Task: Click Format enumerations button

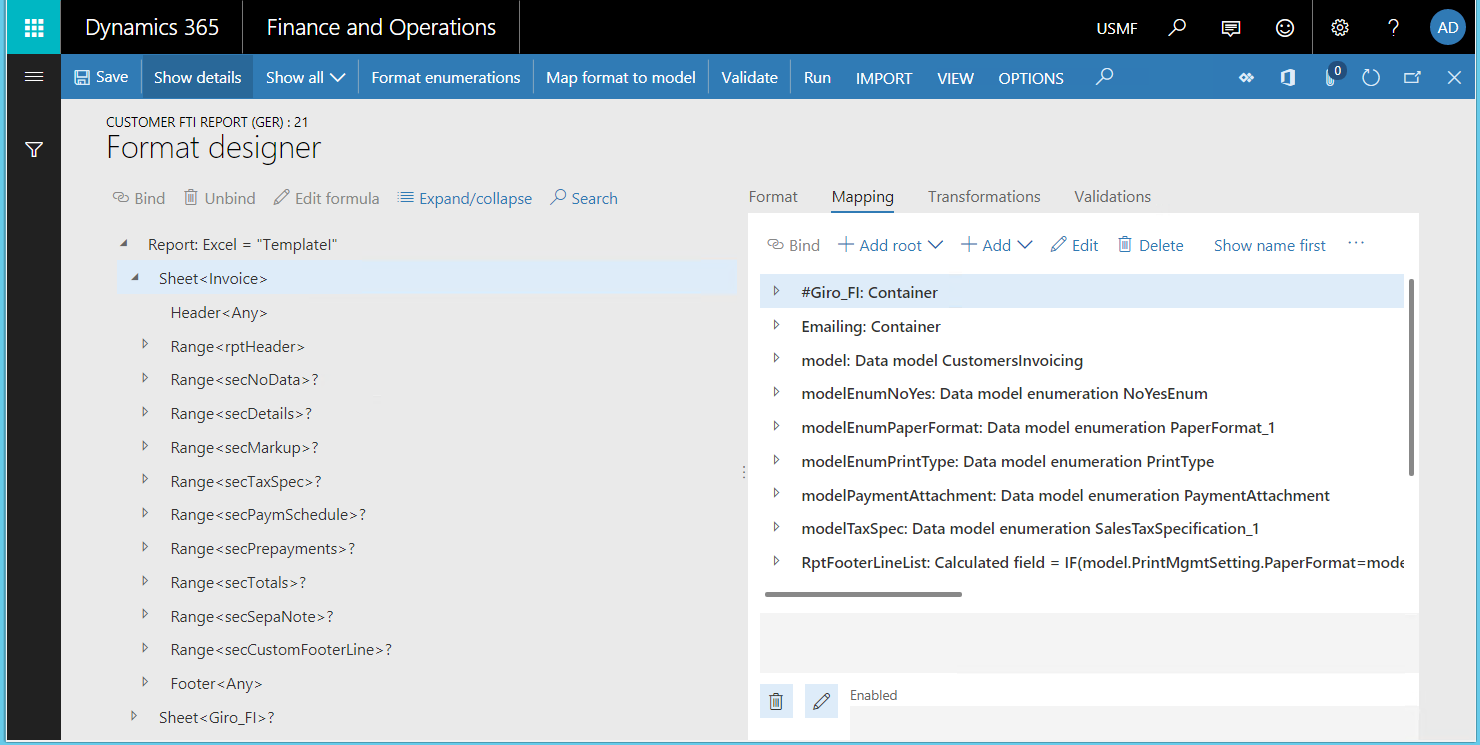Action: [x=446, y=77]
